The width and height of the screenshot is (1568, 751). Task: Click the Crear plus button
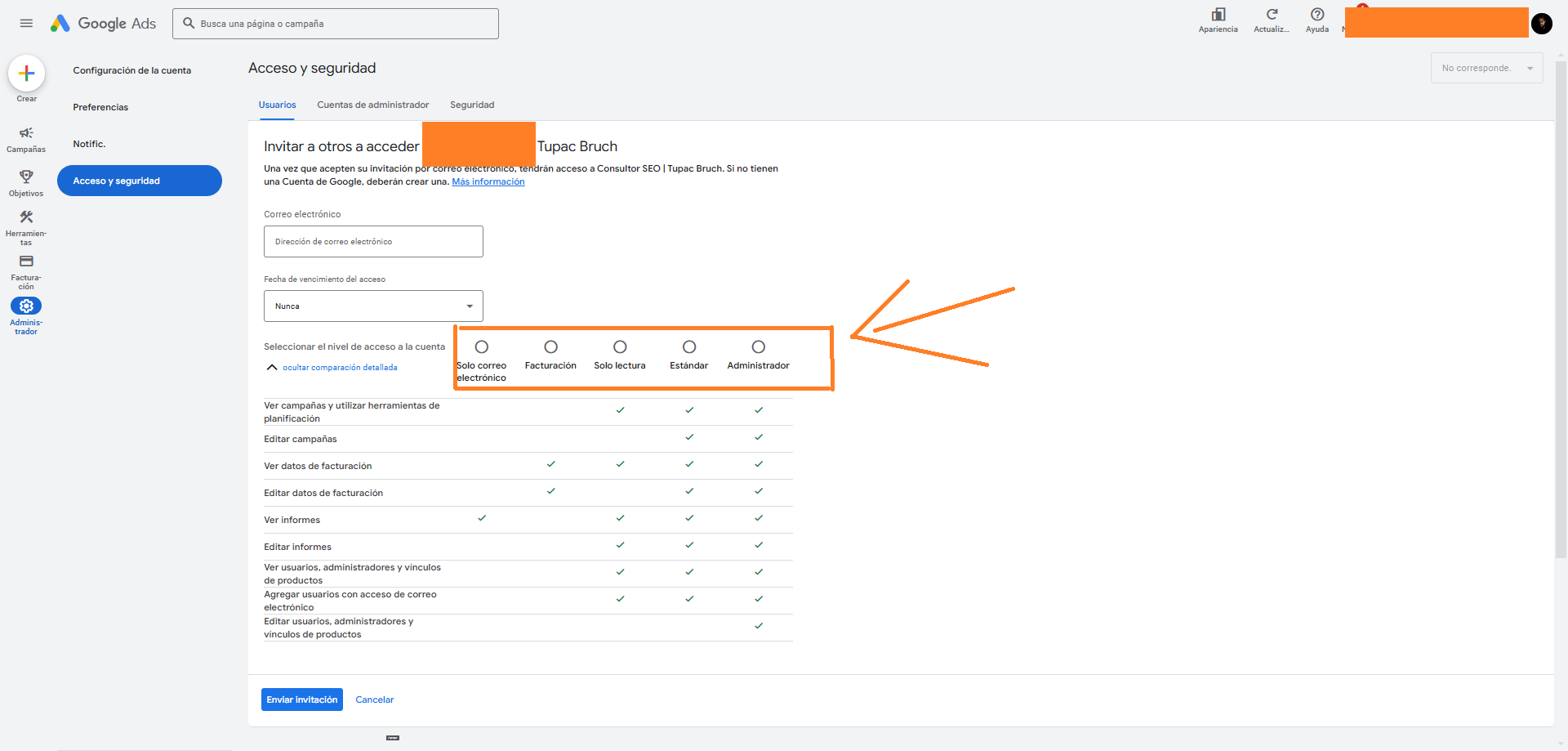(26, 74)
